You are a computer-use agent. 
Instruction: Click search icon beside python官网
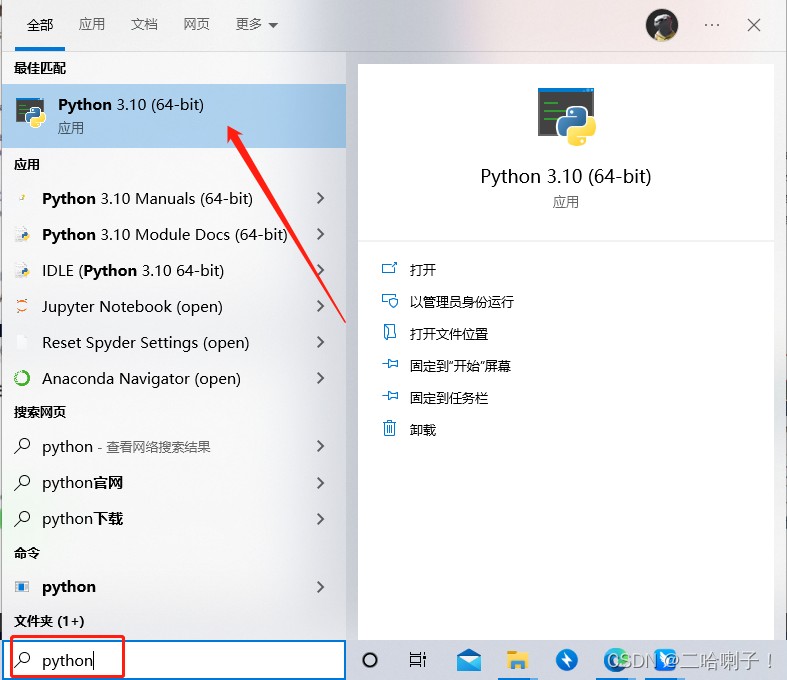(x=22, y=483)
